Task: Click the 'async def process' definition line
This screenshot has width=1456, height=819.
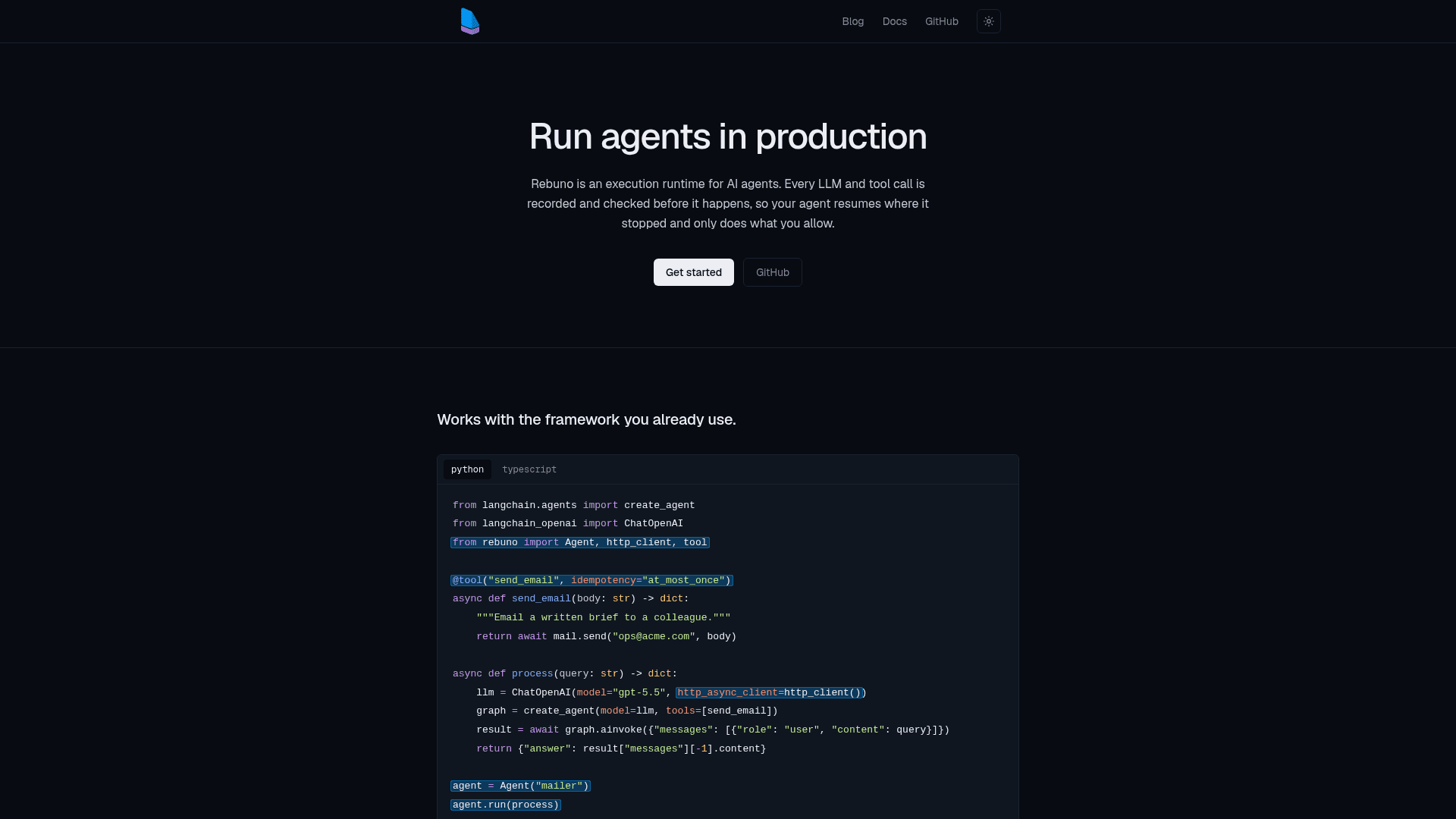Action: (565, 673)
